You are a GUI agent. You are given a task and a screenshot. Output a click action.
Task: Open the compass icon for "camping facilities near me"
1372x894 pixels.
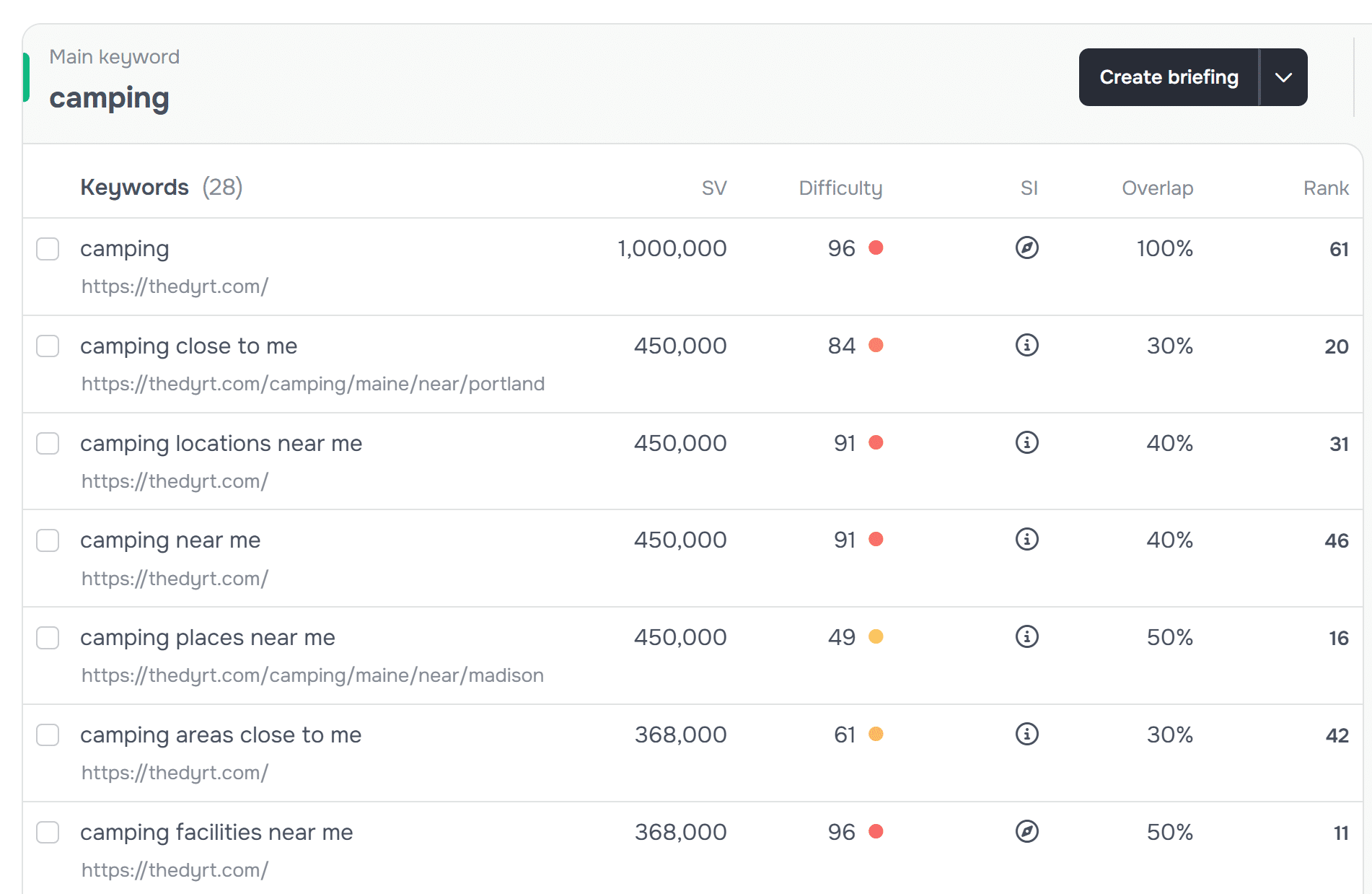pyautogui.click(x=1026, y=831)
